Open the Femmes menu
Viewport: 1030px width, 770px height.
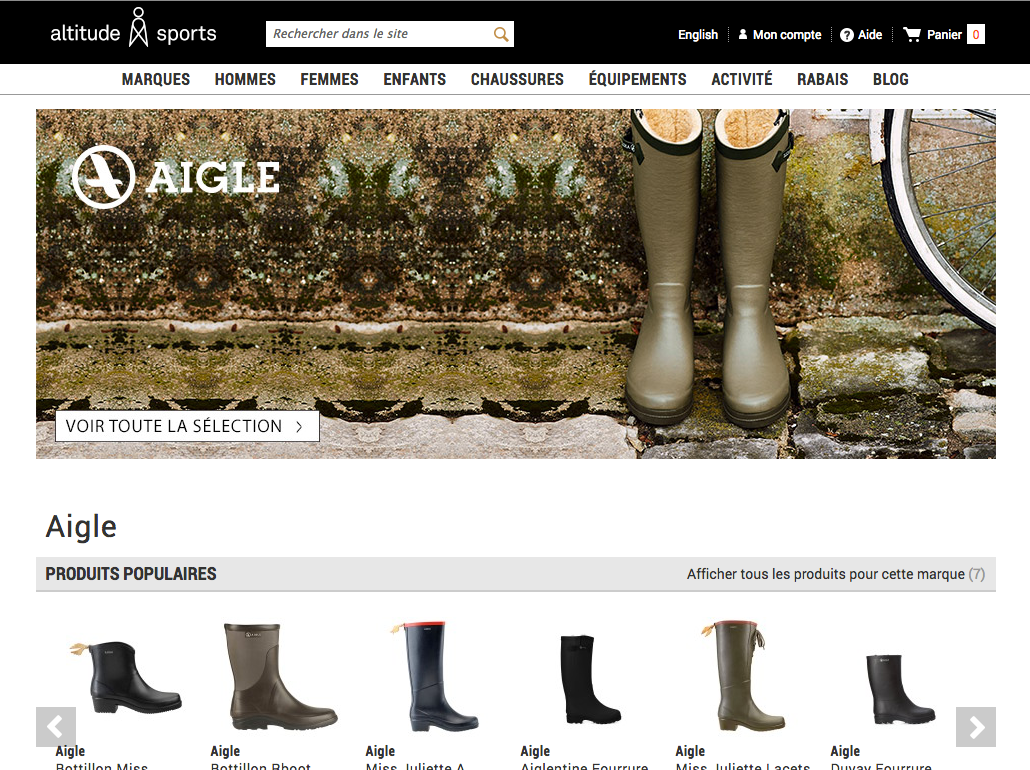click(x=329, y=79)
